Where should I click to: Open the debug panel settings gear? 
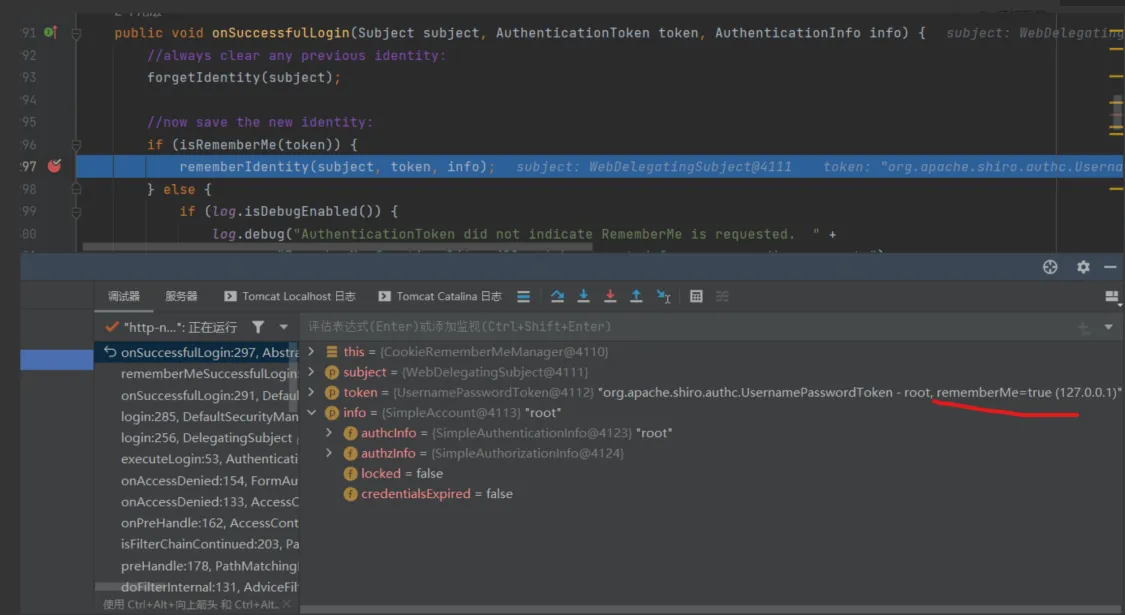coord(1083,267)
